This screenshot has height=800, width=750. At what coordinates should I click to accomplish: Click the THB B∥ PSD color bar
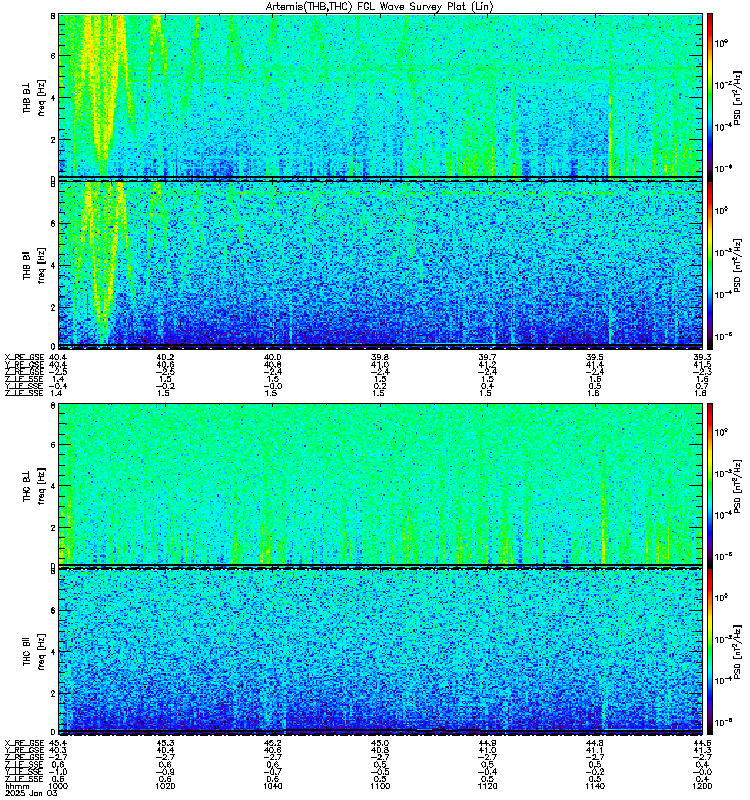[x=710, y=265]
